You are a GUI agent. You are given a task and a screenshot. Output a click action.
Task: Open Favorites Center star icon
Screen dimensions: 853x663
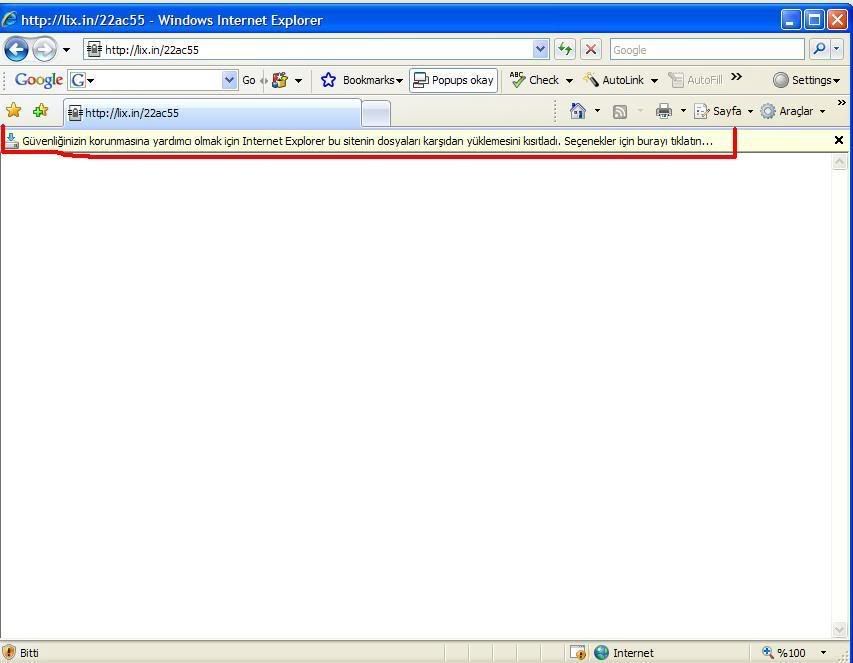coord(14,111)
